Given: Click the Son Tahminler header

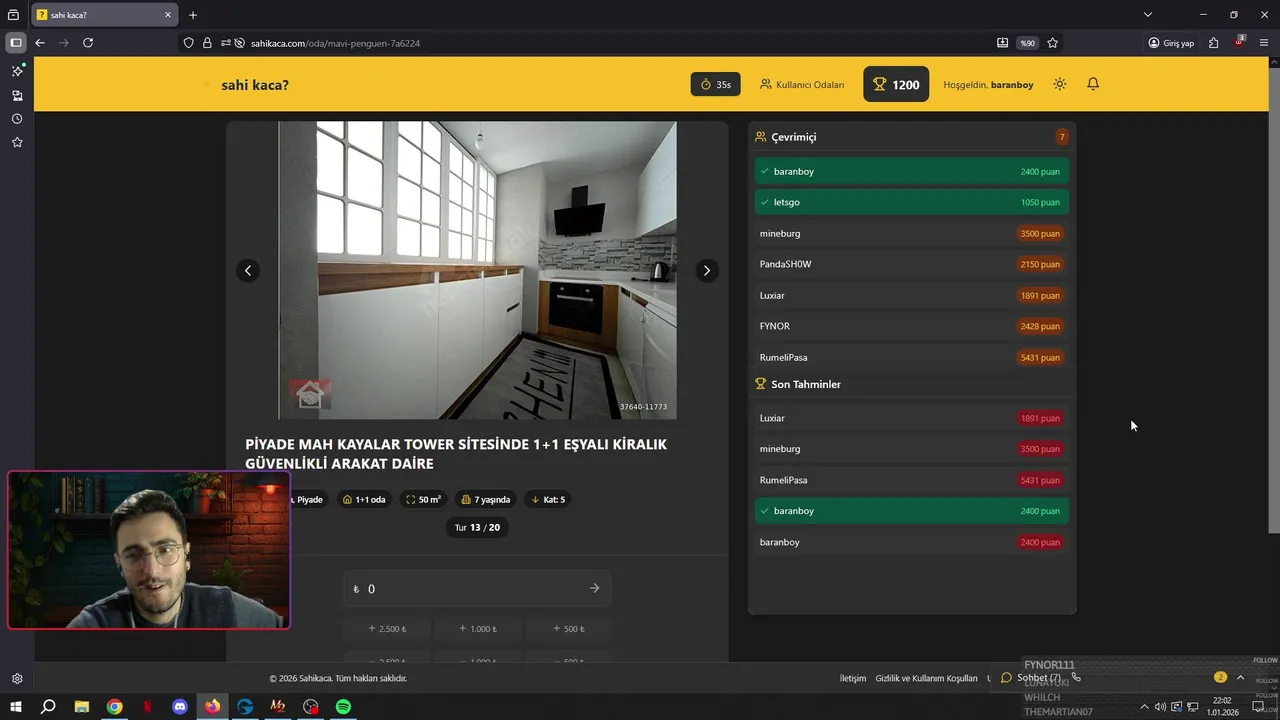Looking at the screenshot, I should point(912,384).
